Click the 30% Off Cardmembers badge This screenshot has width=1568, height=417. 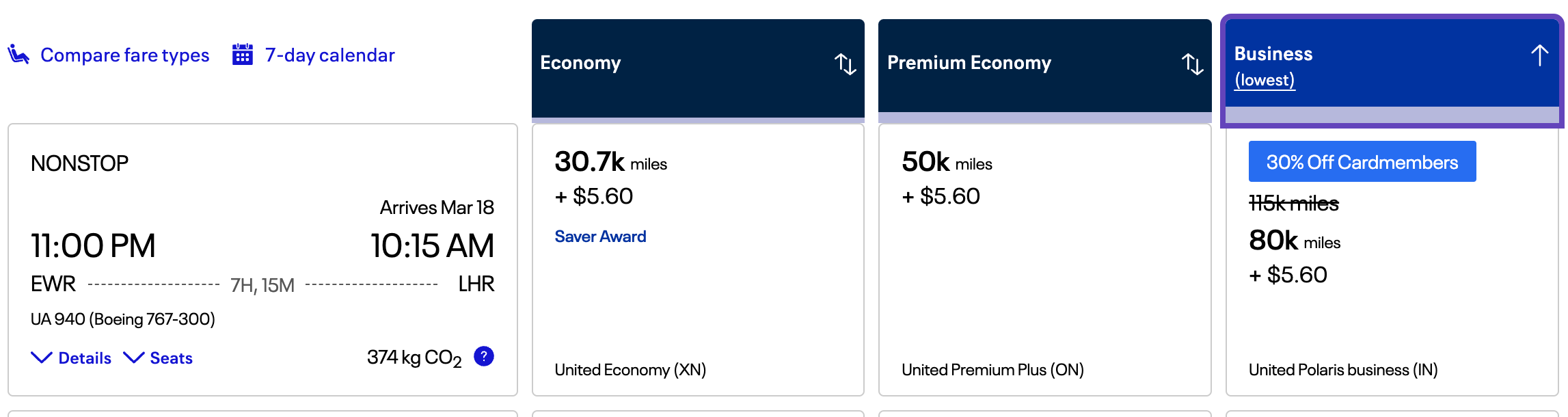point(1362,162)
